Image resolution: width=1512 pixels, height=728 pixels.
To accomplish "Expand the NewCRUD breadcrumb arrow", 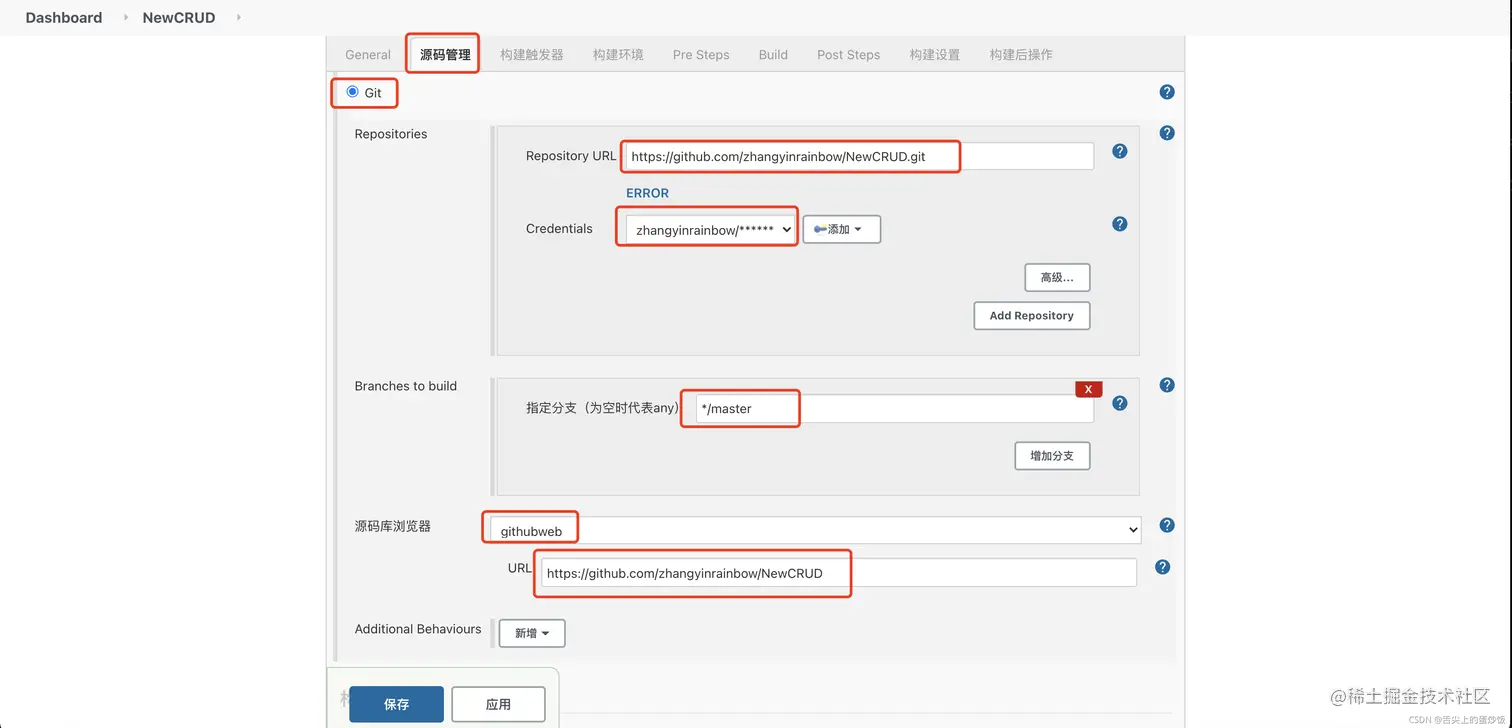I will (239, 17).
